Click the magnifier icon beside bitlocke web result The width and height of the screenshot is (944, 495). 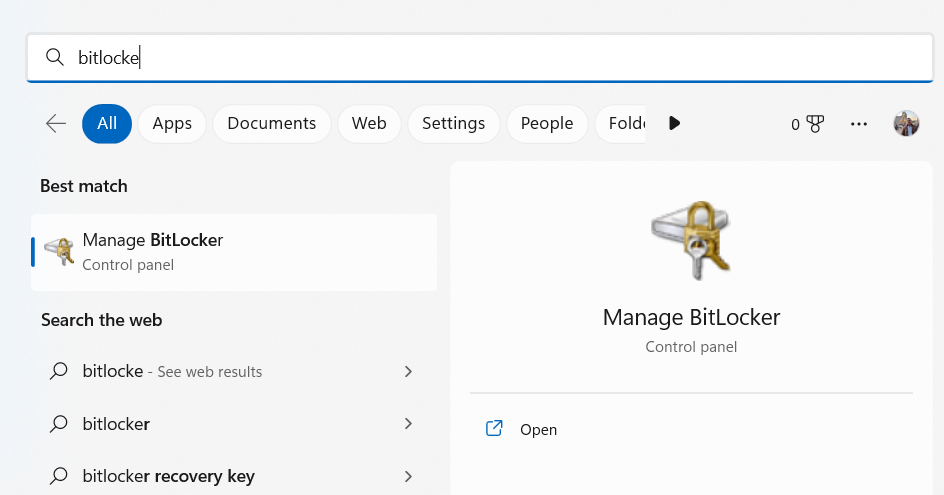[x=58, y=371]
